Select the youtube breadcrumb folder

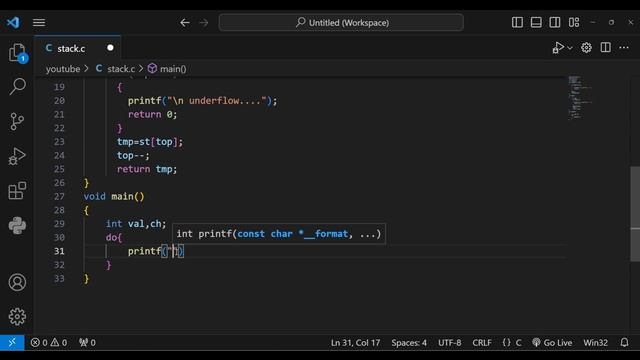[63, 69]
